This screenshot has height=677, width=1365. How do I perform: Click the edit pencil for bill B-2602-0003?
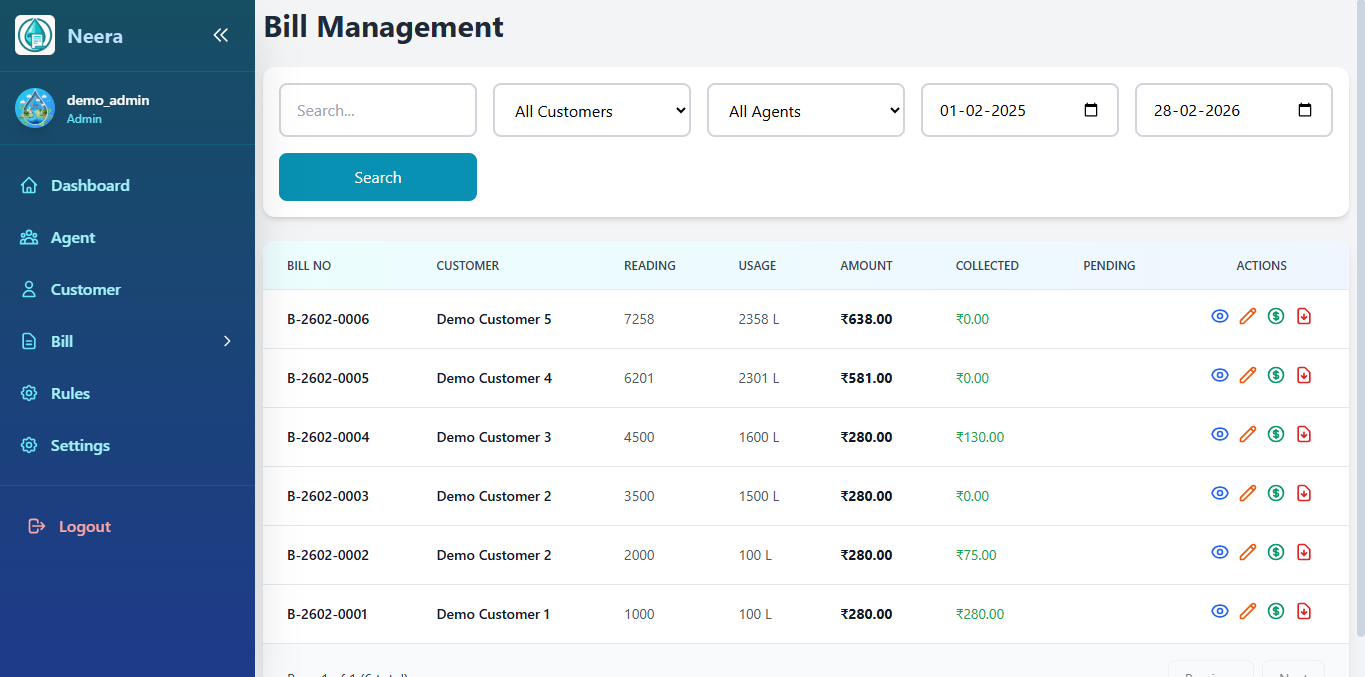click(1247, 494)
